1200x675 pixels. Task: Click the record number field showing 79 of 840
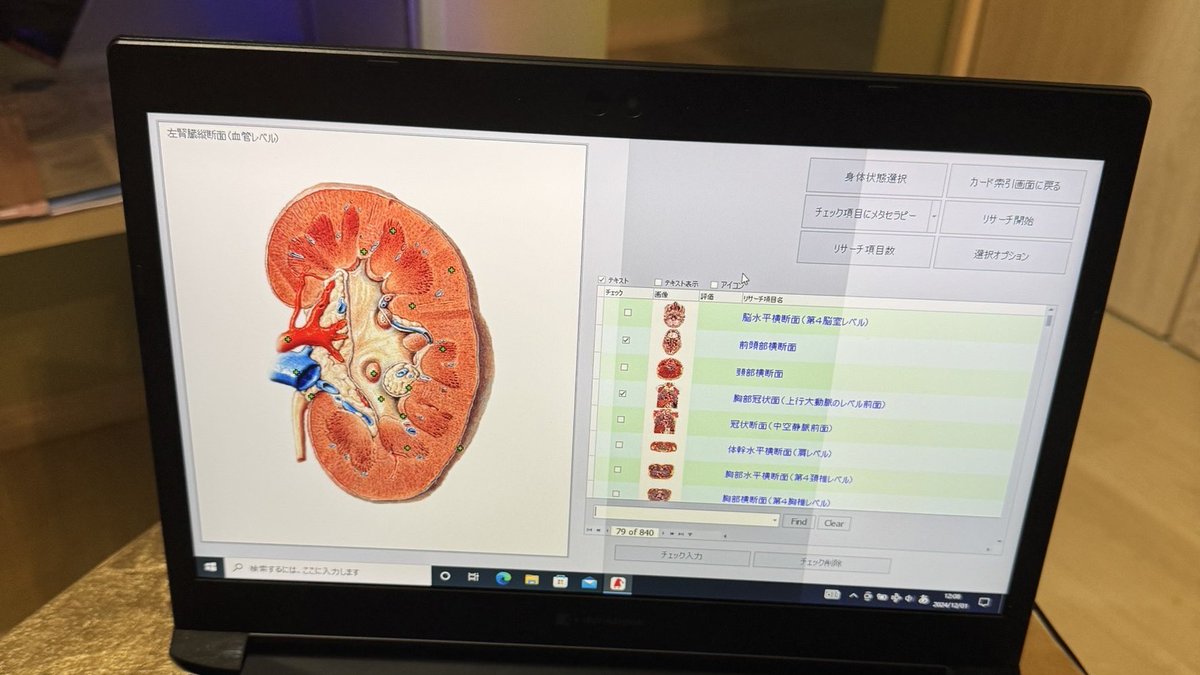click(636, 532)
